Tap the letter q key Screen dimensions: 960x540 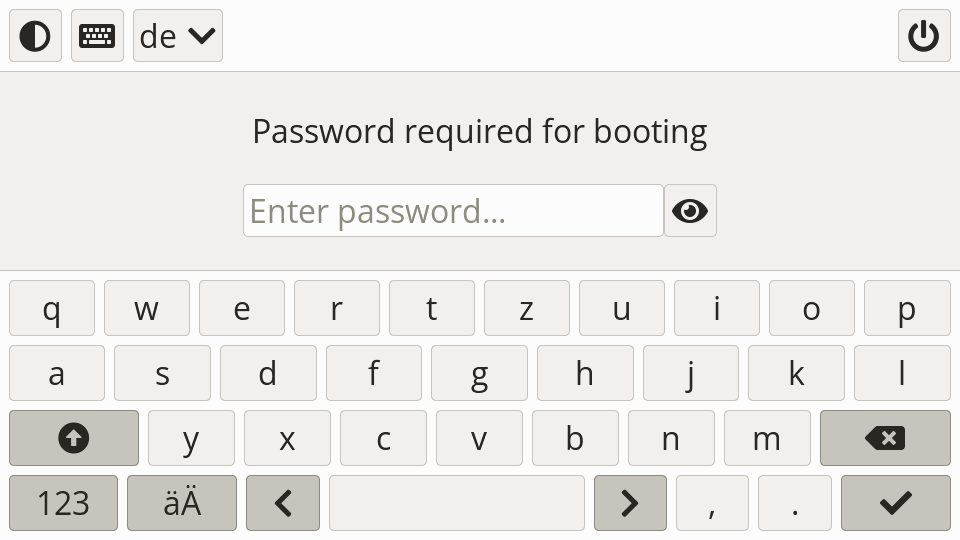click(x=52, y=308)
